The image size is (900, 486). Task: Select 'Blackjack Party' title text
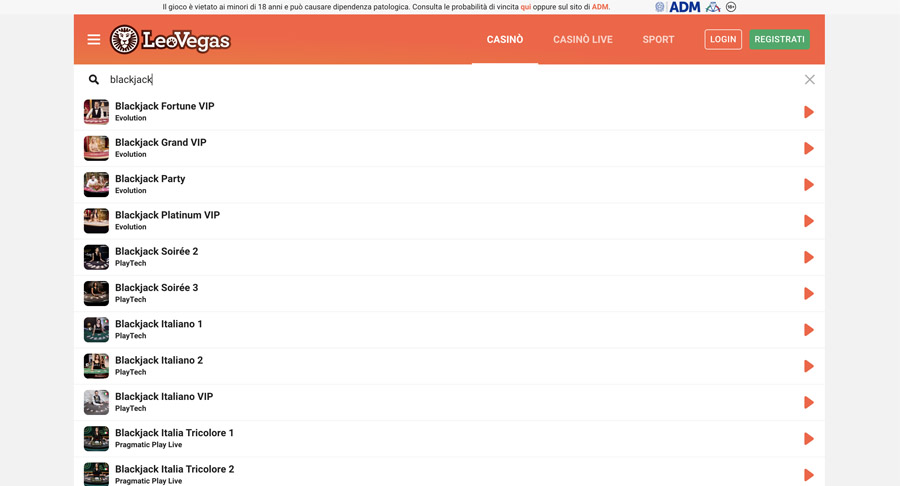tap(150, 179)
